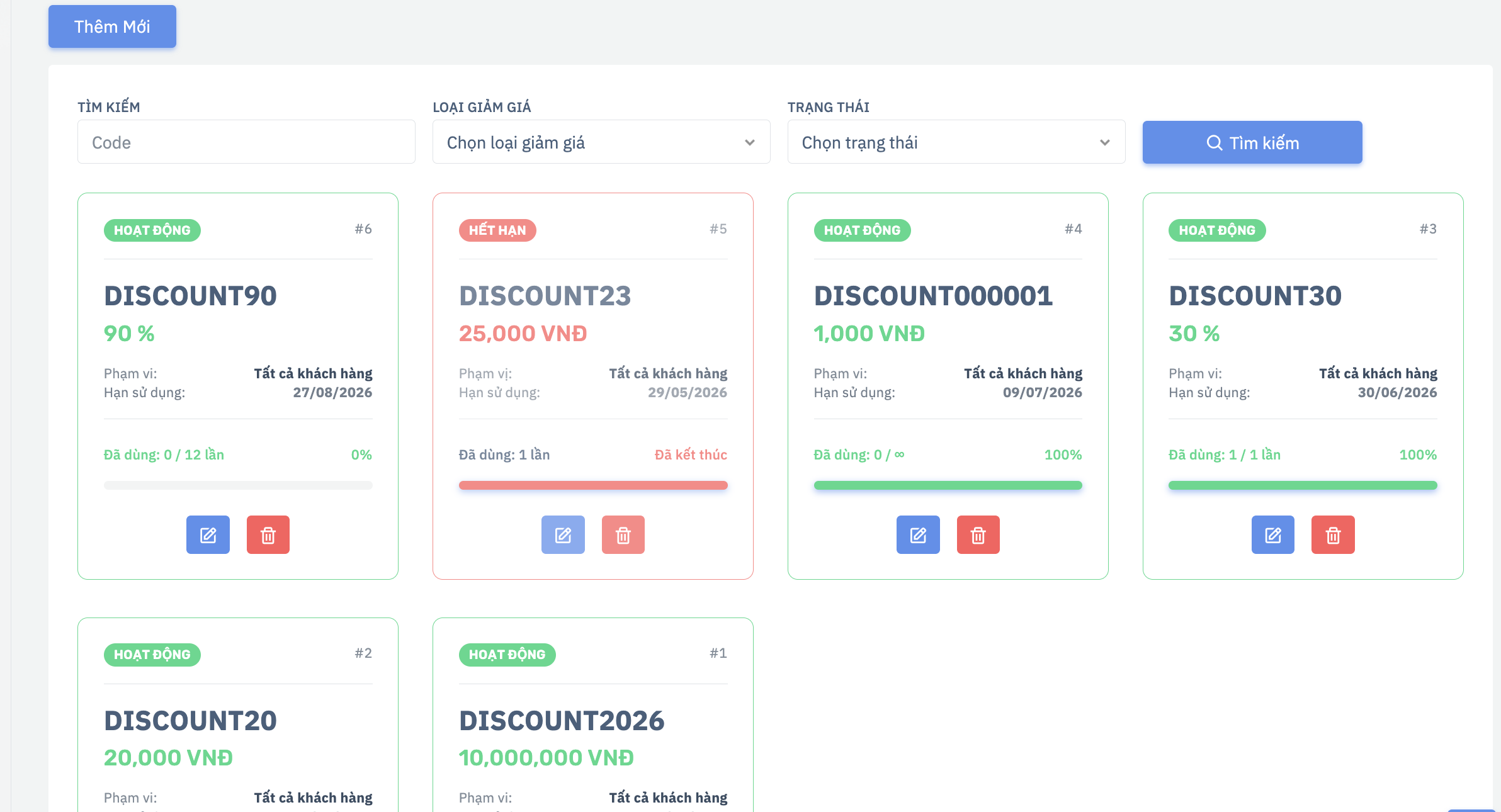Click the HOẠT ĐỘNG badge on coupon #6
Image resolution: width=1501 pixels, height=812 pixels.
point(152,230)
